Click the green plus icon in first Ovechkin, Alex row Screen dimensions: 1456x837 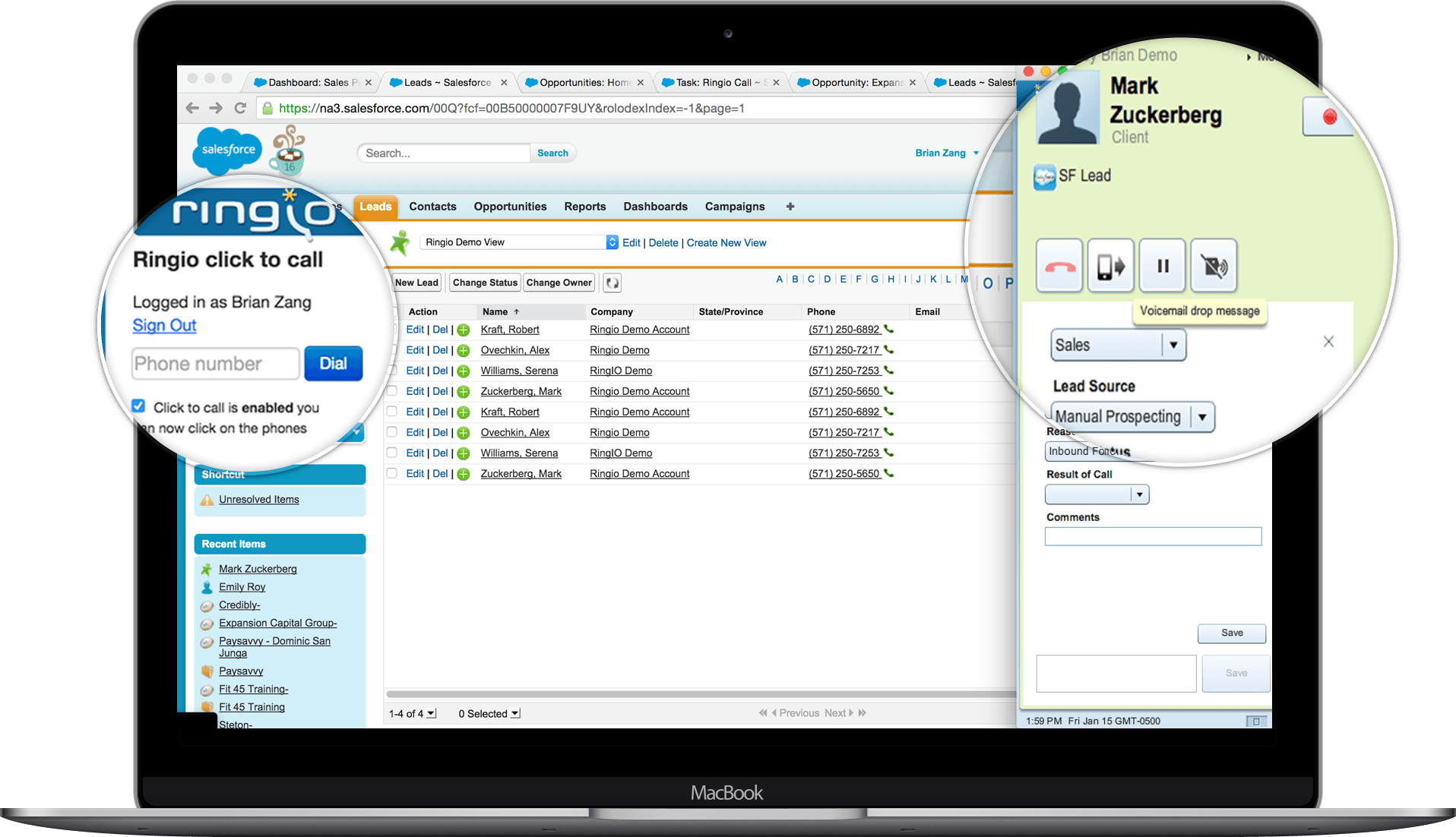[x=464, y=350]
